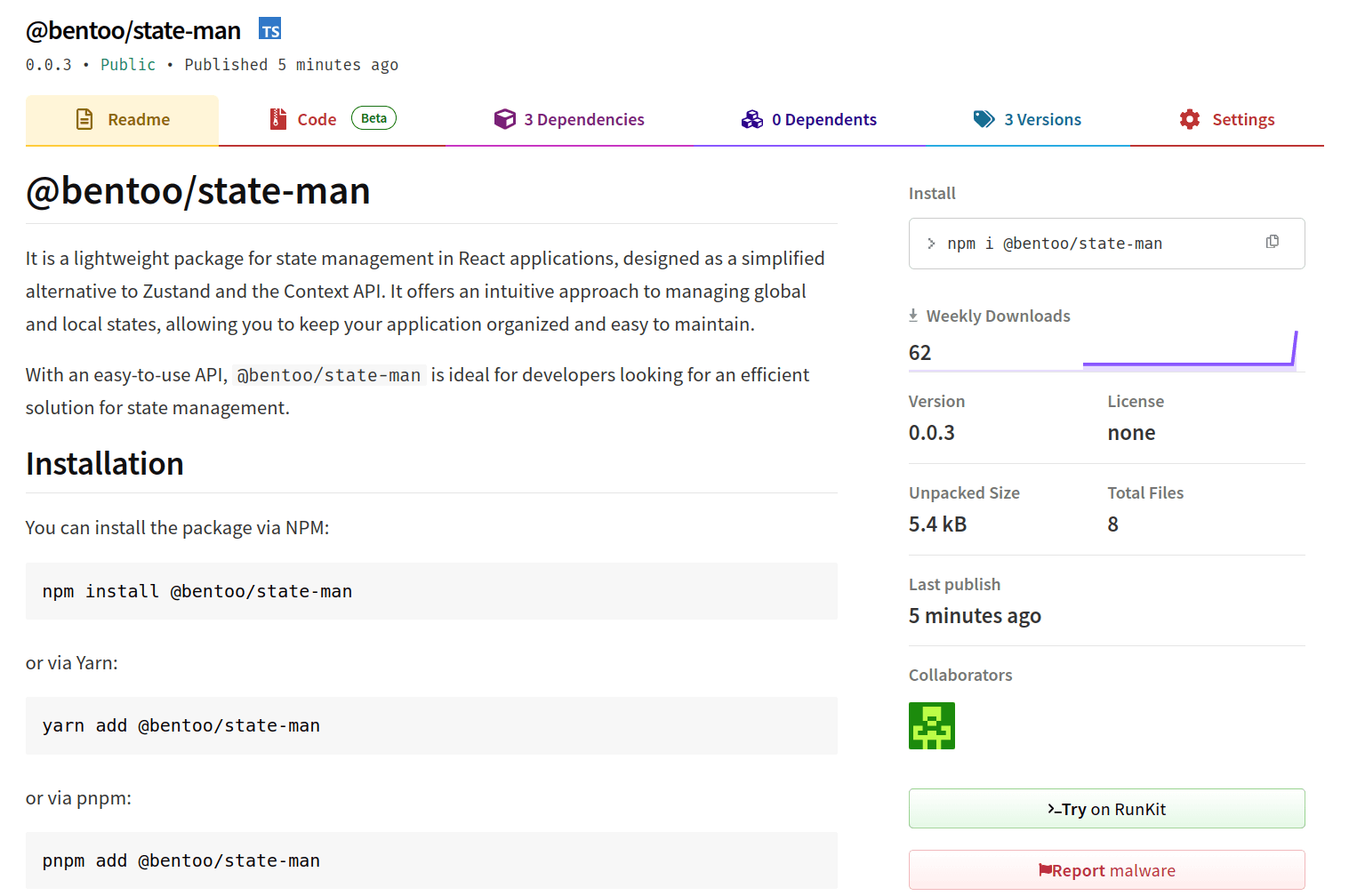
Task: Click the Public label under package name
Action: [128, 65]
